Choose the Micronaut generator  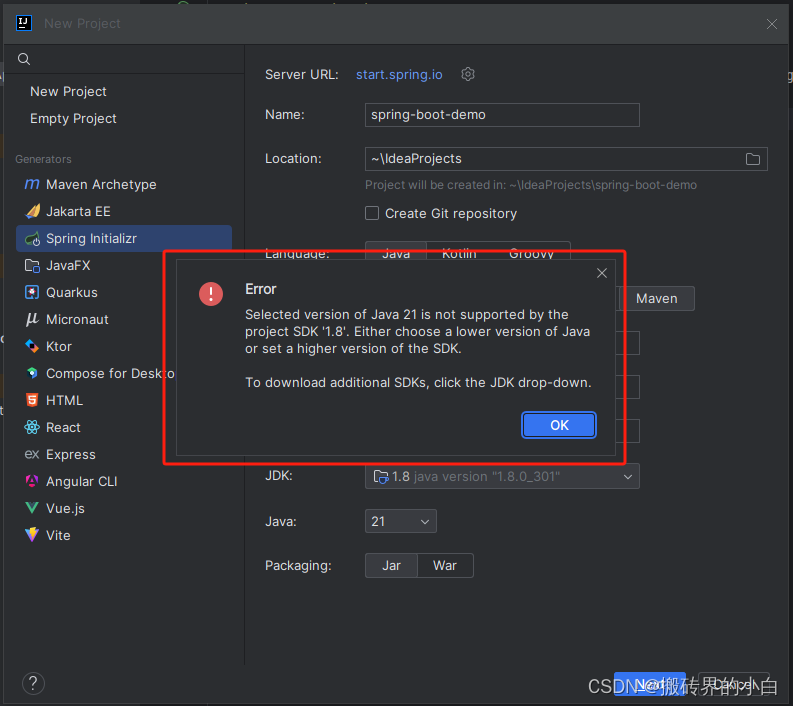click(77, 320)
